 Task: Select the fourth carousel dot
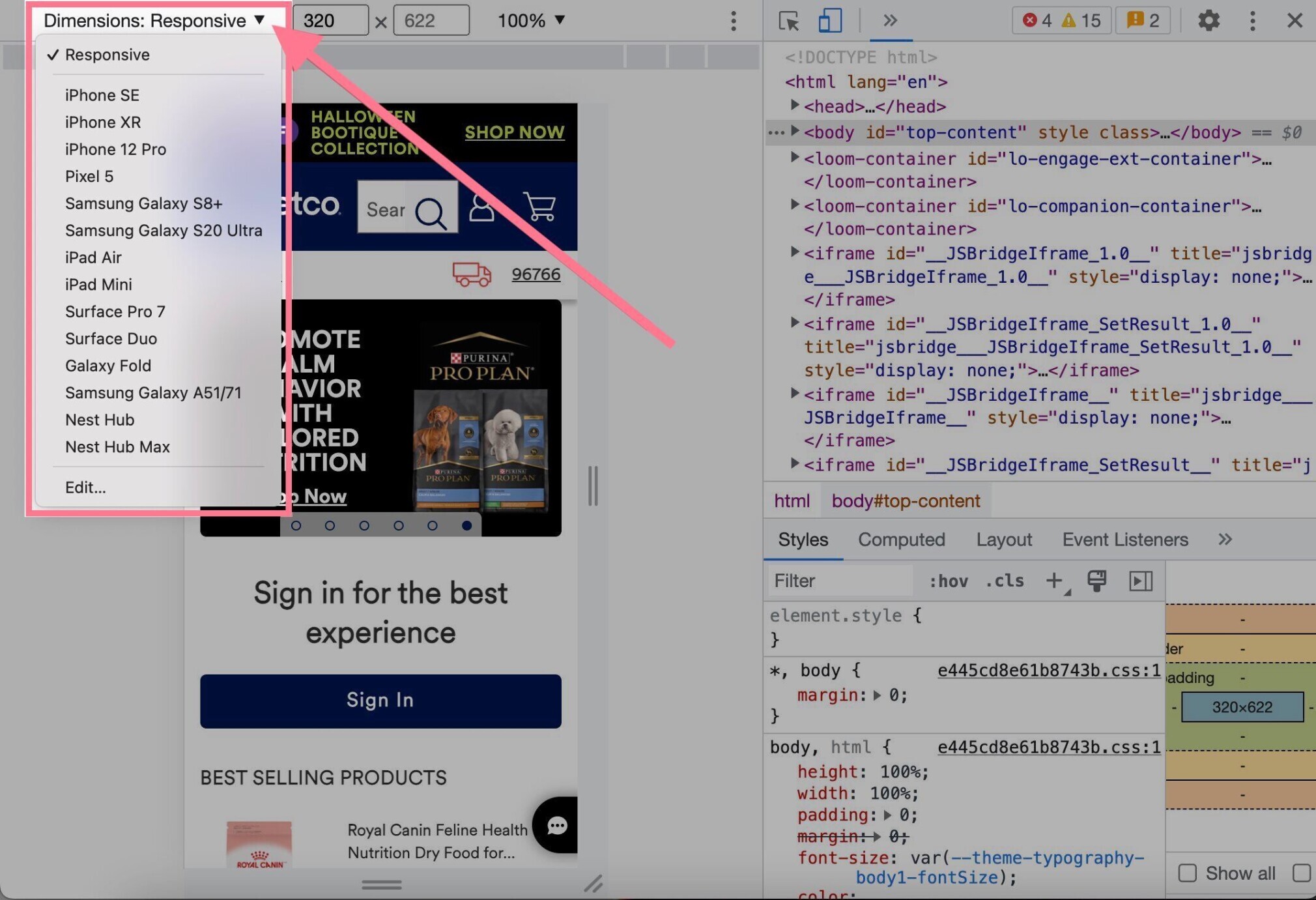click(x=399, y=525)
